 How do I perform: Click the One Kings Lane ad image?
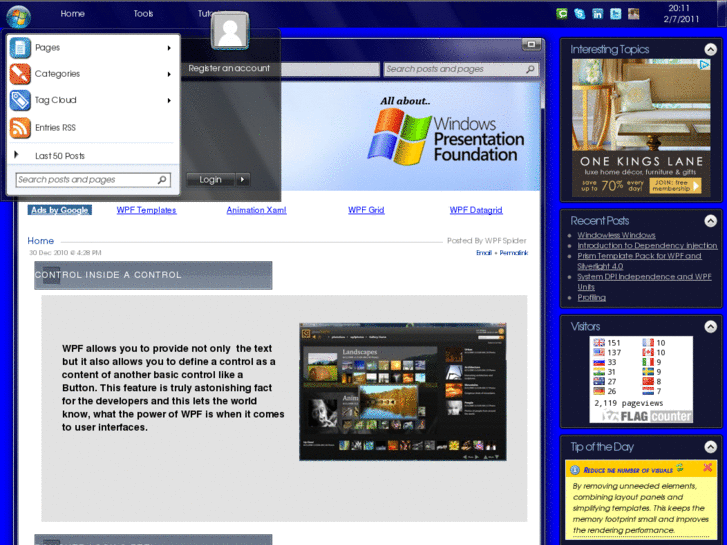pyautogui.click(x=641, y=128)
